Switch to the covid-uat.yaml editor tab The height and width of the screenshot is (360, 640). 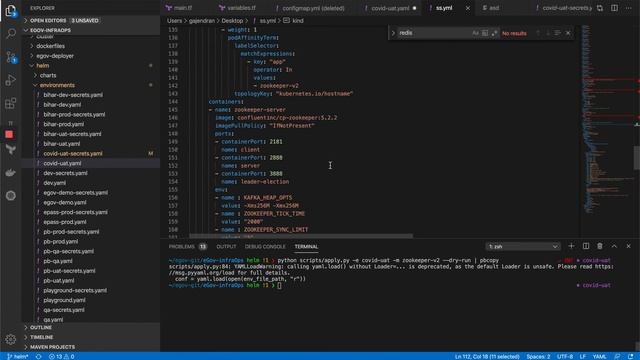coord(390,8)
